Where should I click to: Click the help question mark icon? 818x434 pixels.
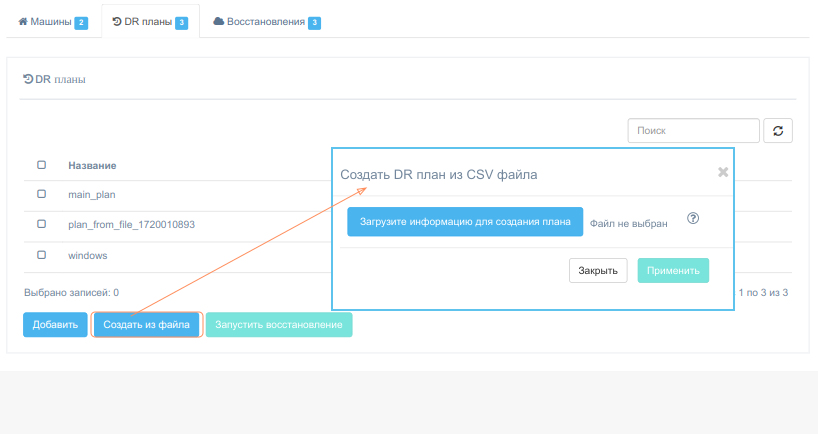pyautogui.click(x=693, y=219)
